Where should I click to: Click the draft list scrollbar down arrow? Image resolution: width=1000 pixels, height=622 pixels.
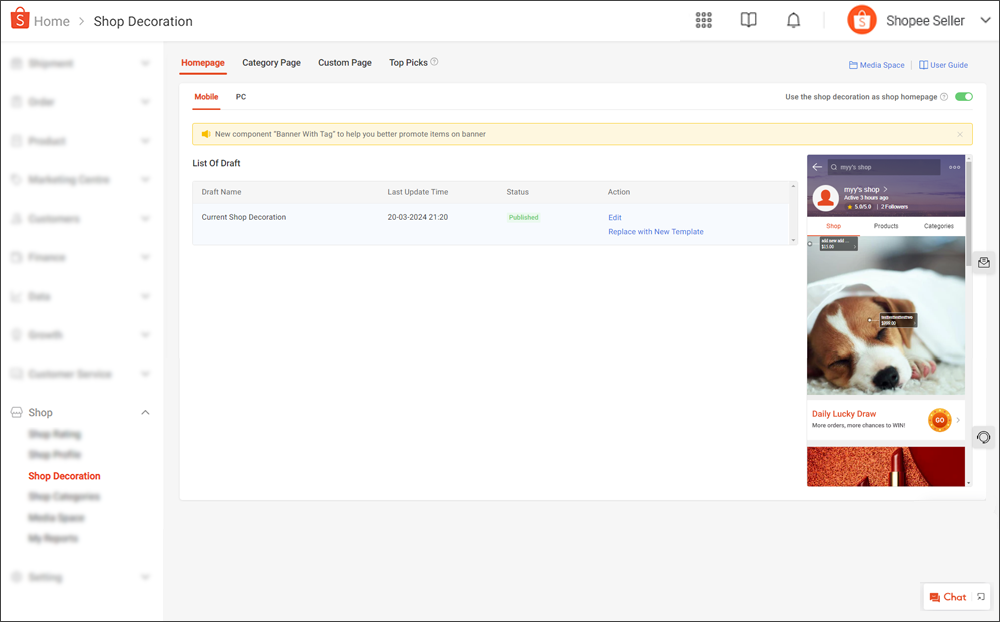click(793, 241)
